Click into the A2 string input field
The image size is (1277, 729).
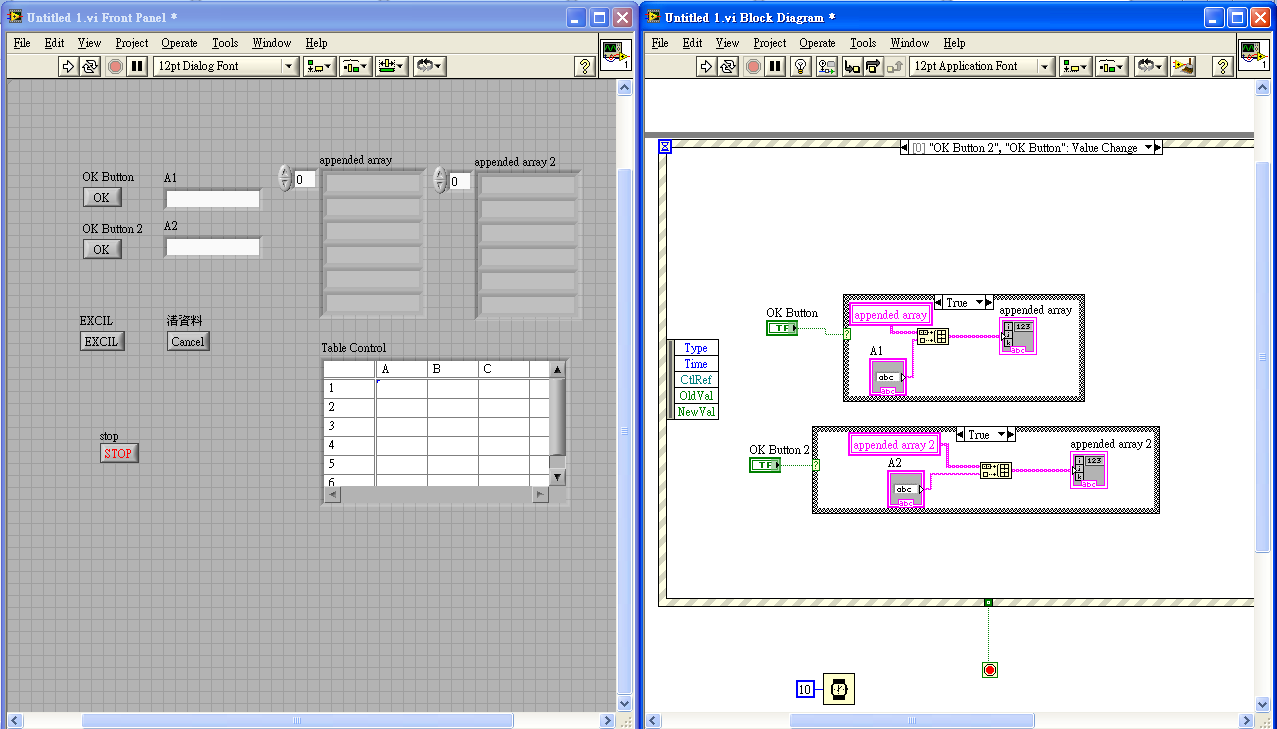212,246
